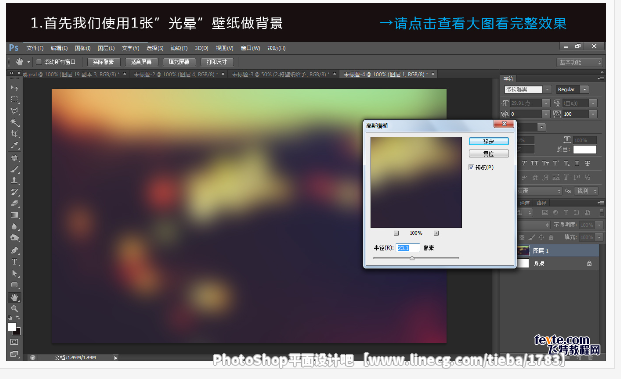Click the Actual Pixels options button
The width and height of the screenshot is (621, 379).
104,62
